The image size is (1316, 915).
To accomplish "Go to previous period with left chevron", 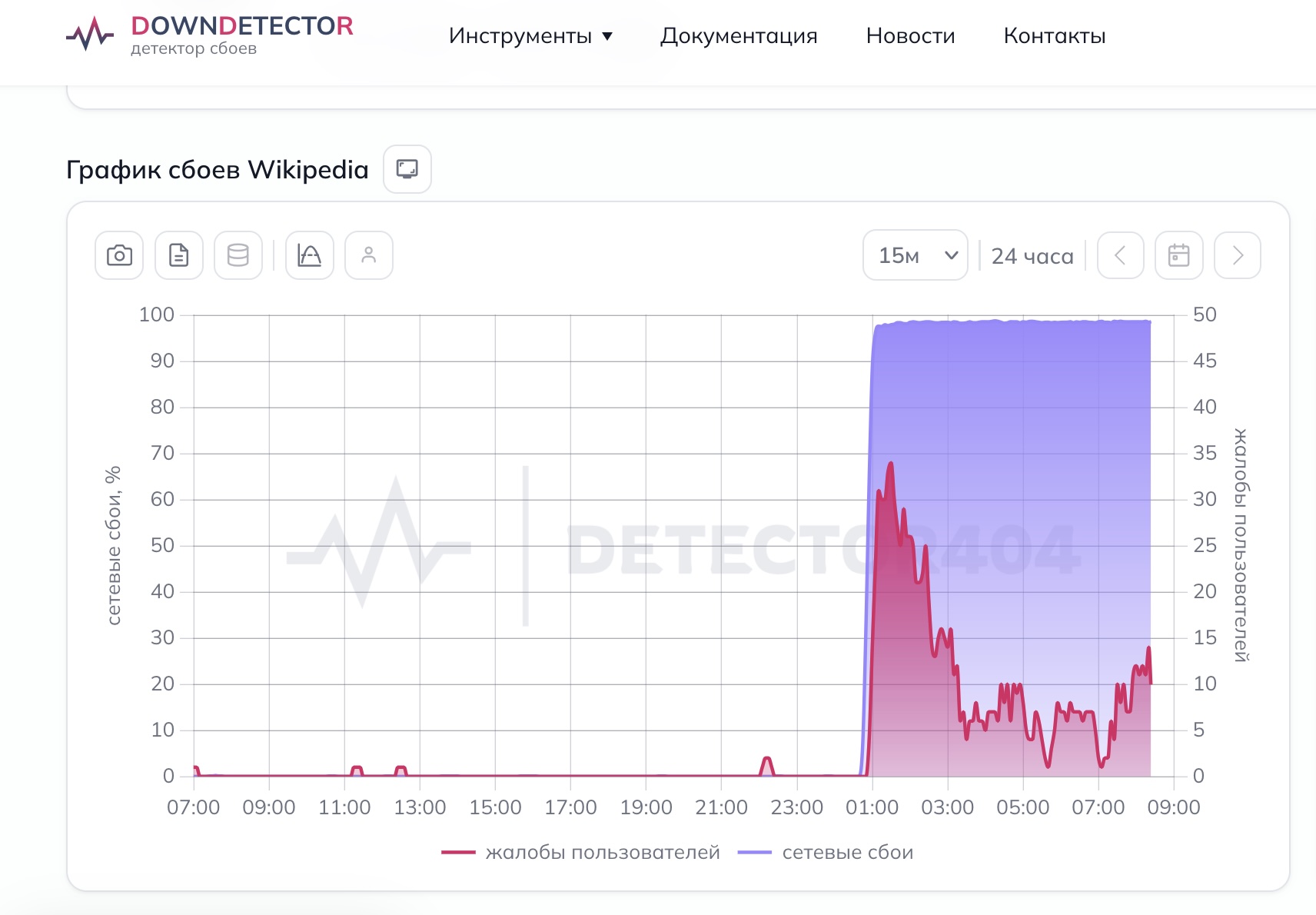I will [1121, 255].
